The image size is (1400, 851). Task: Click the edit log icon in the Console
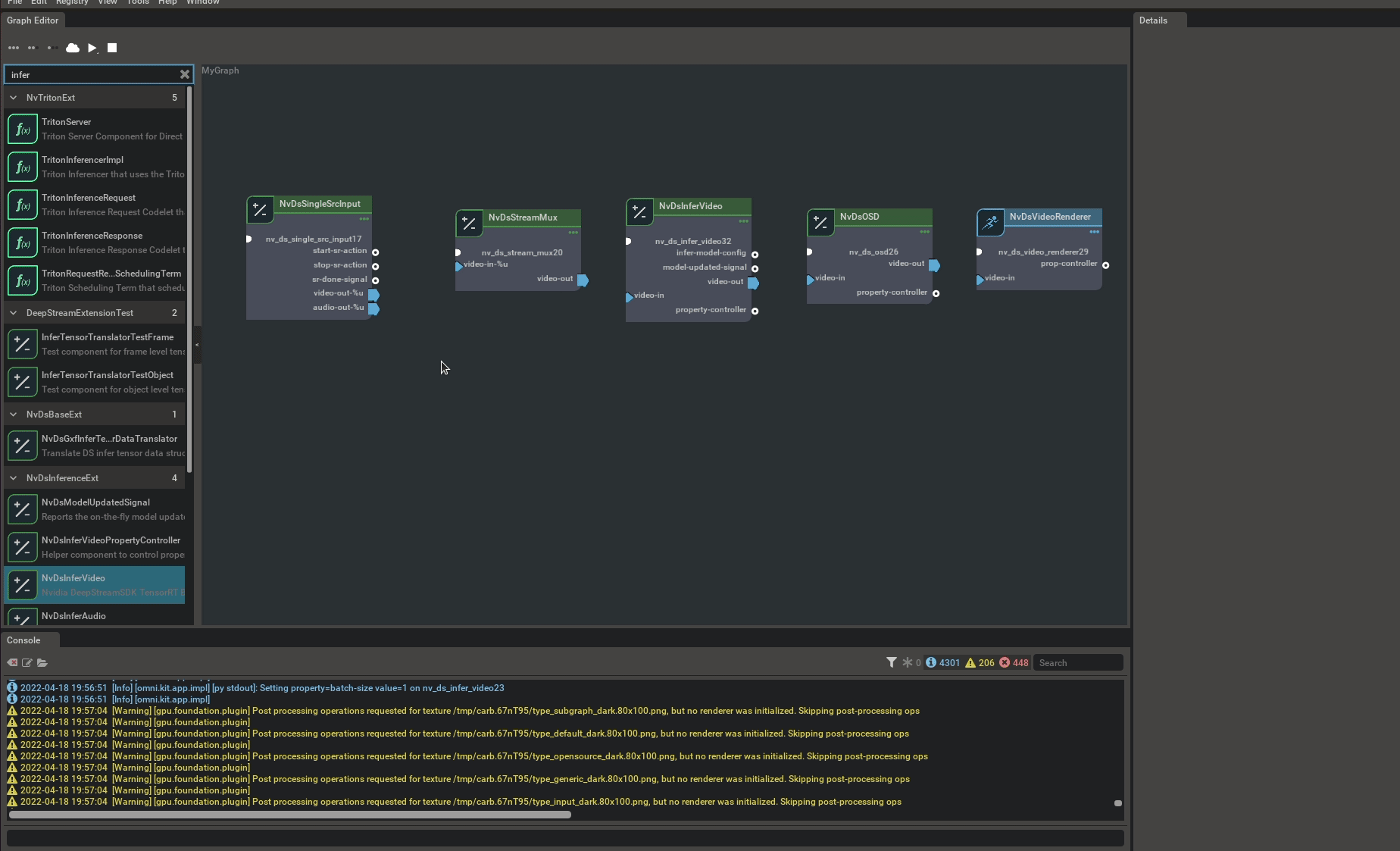tap(27, 663)
